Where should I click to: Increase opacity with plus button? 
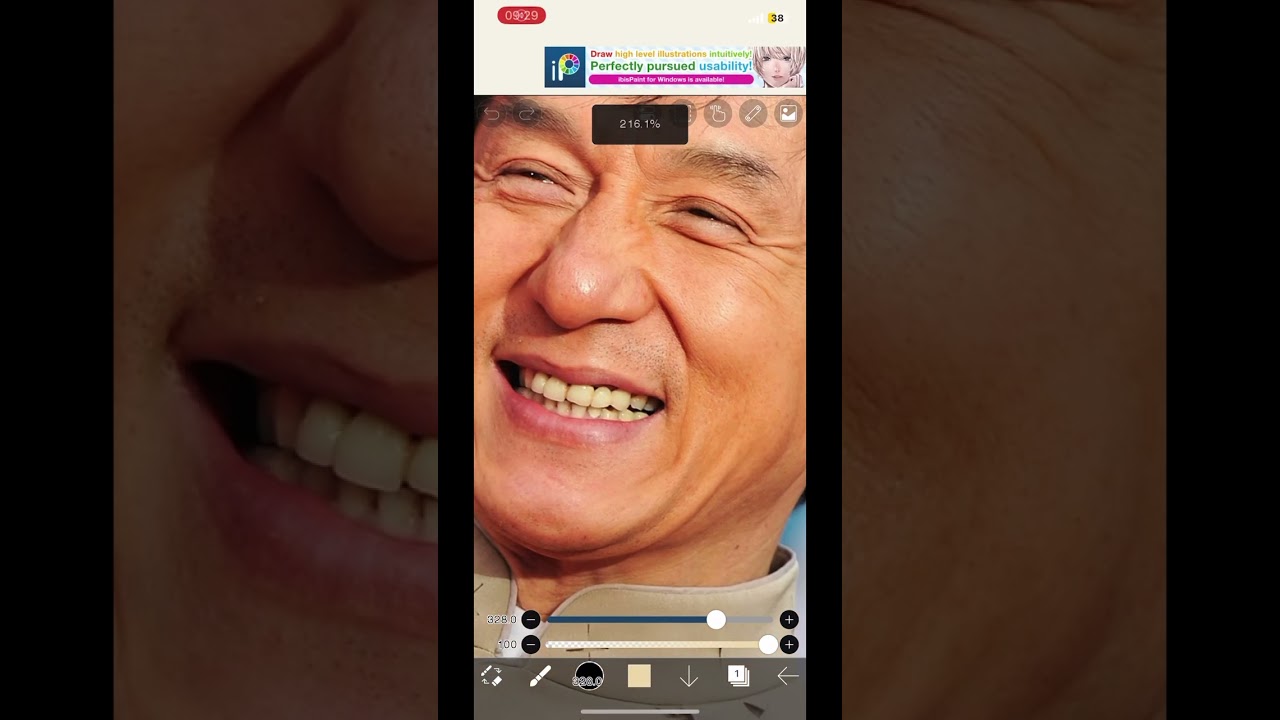click(x=789, y=645)
